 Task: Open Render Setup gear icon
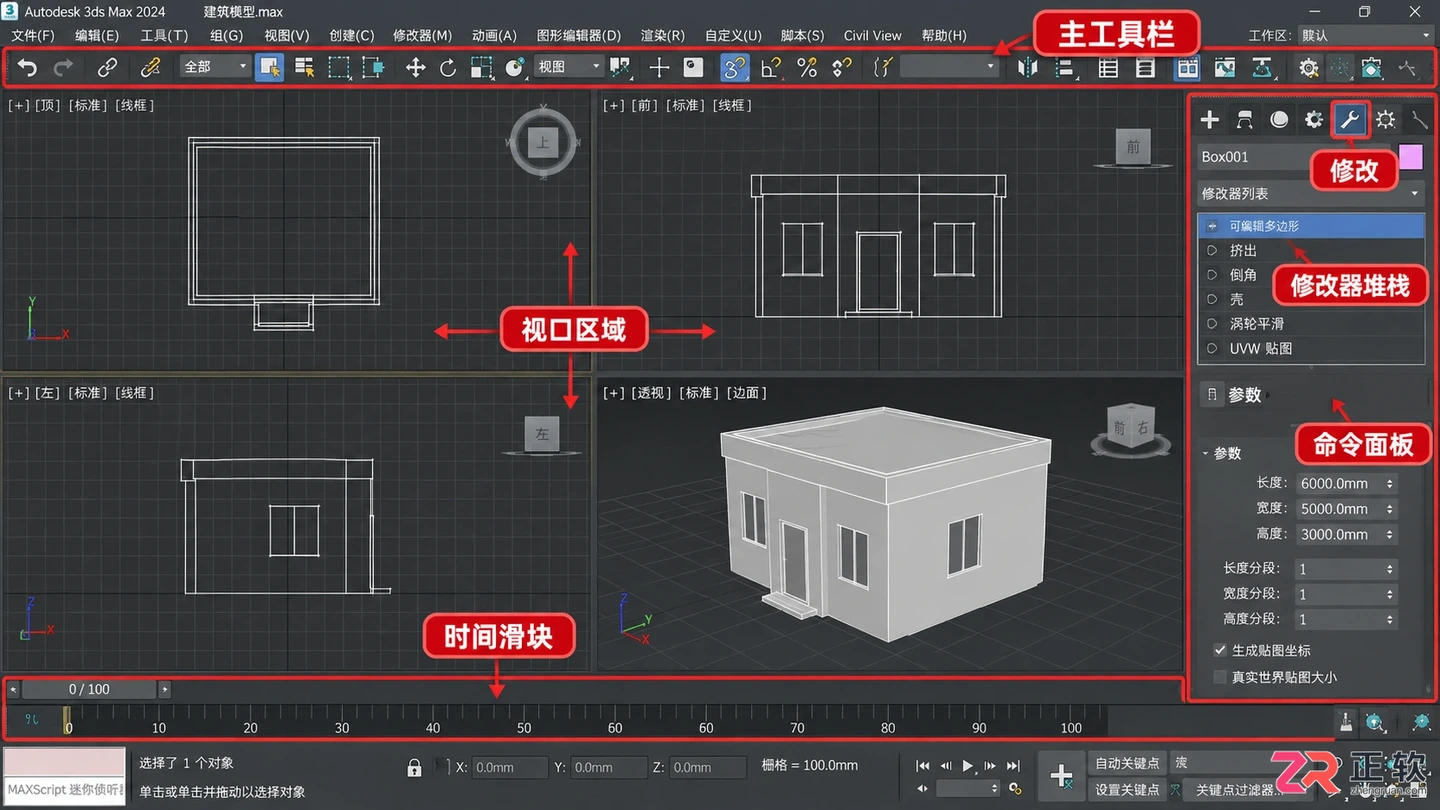1308,67
